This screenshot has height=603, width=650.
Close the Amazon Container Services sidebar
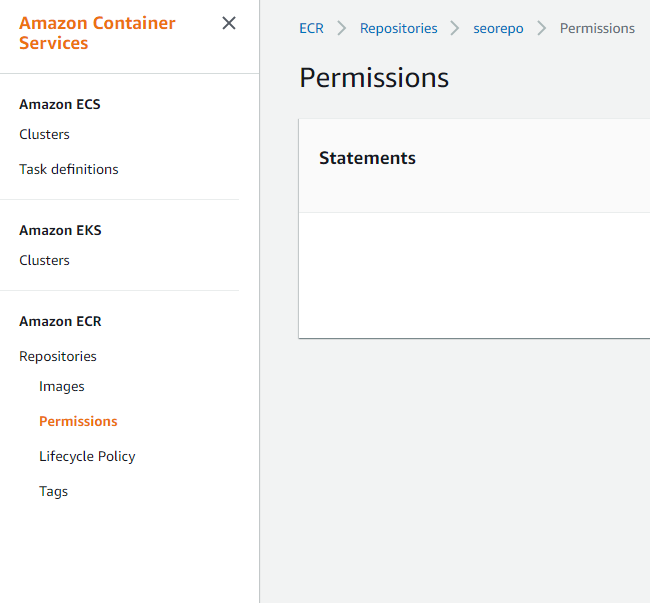point(229,23)
